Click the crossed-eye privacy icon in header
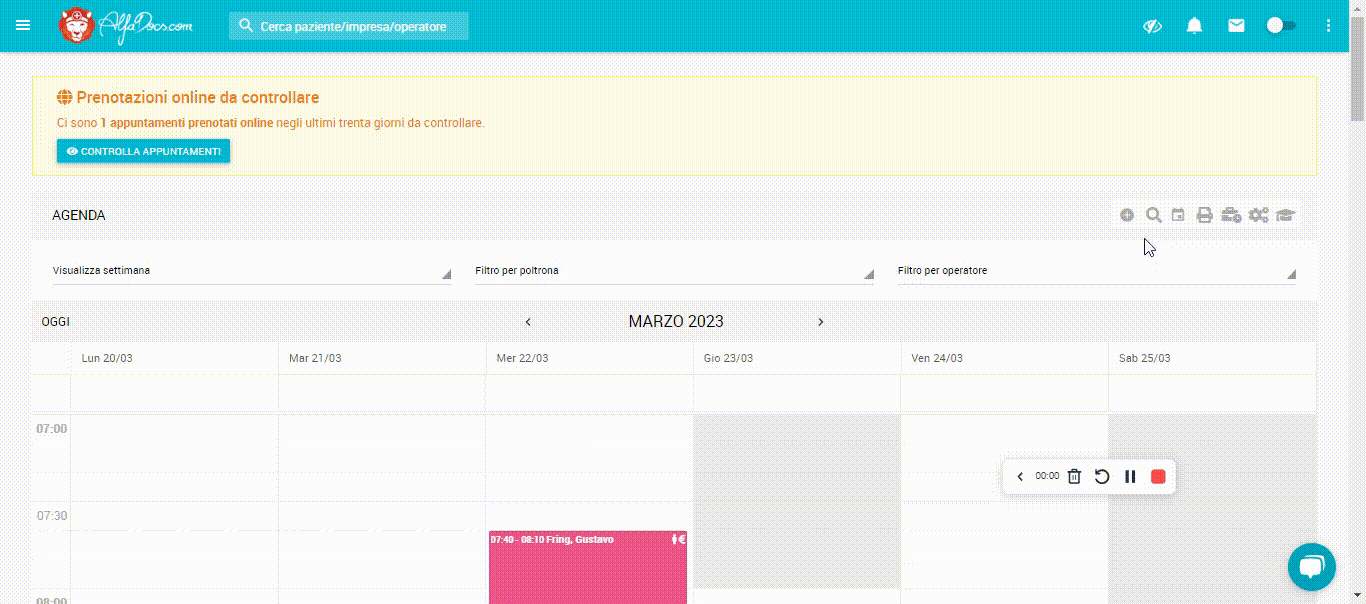The width and height of the screenshot is (1366, 604). tap(1152, 26)
